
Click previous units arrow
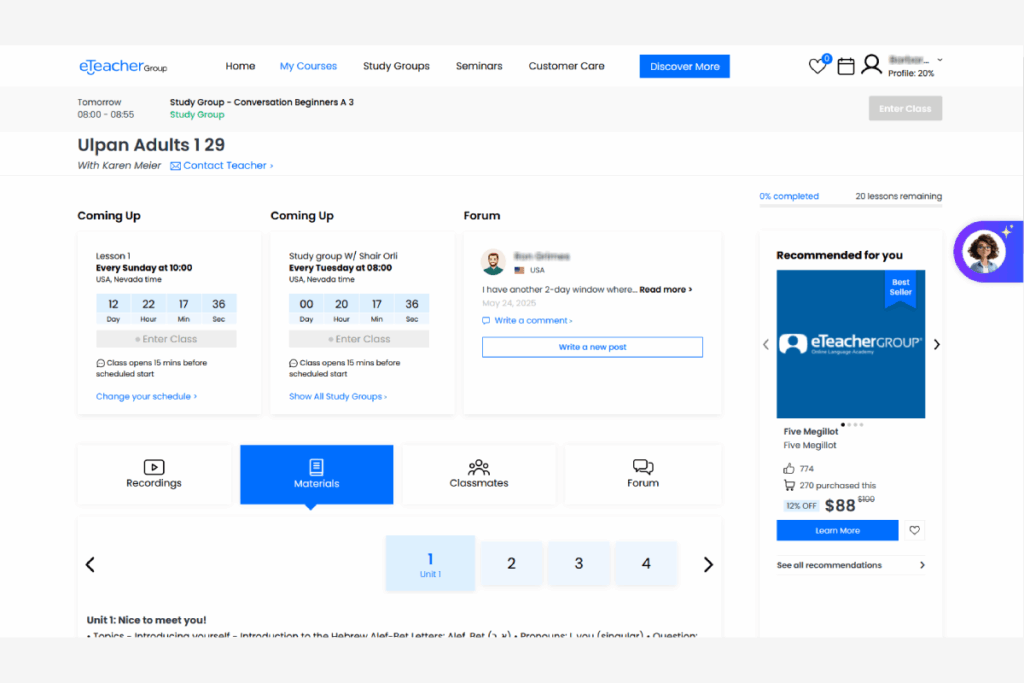pos(90,564)
